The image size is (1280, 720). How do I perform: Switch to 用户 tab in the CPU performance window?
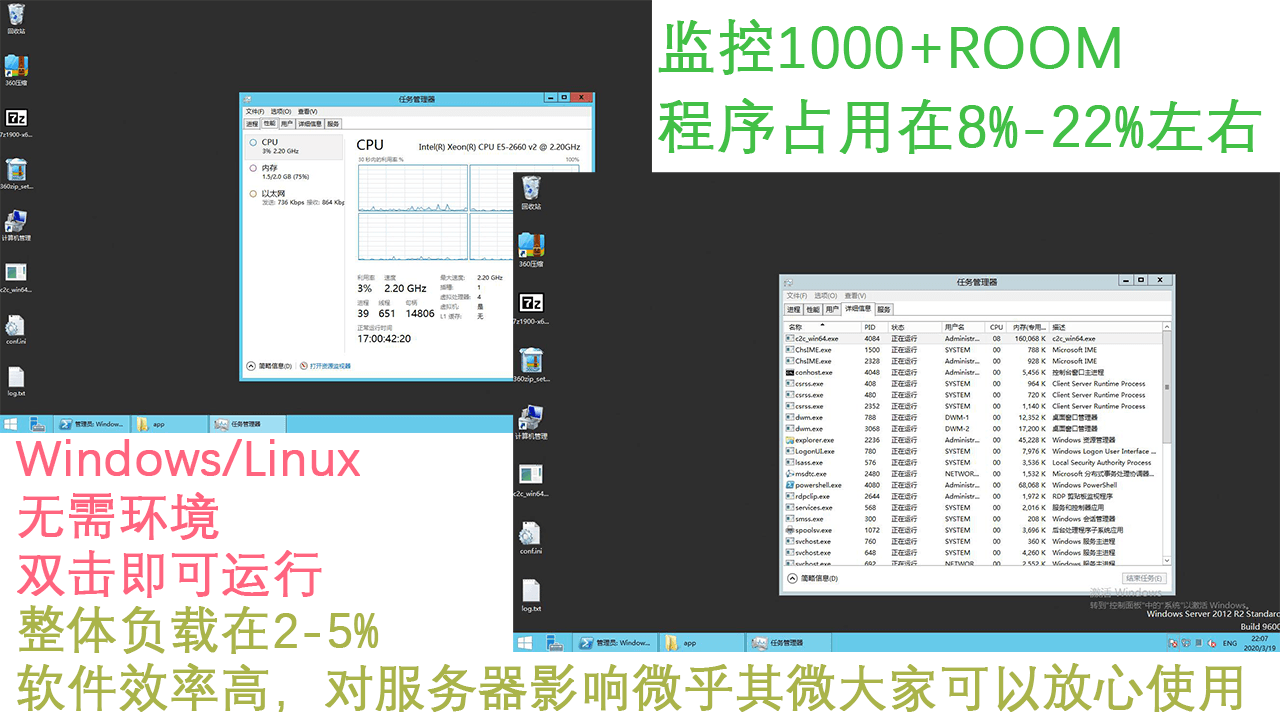click(x=287, y=124)
